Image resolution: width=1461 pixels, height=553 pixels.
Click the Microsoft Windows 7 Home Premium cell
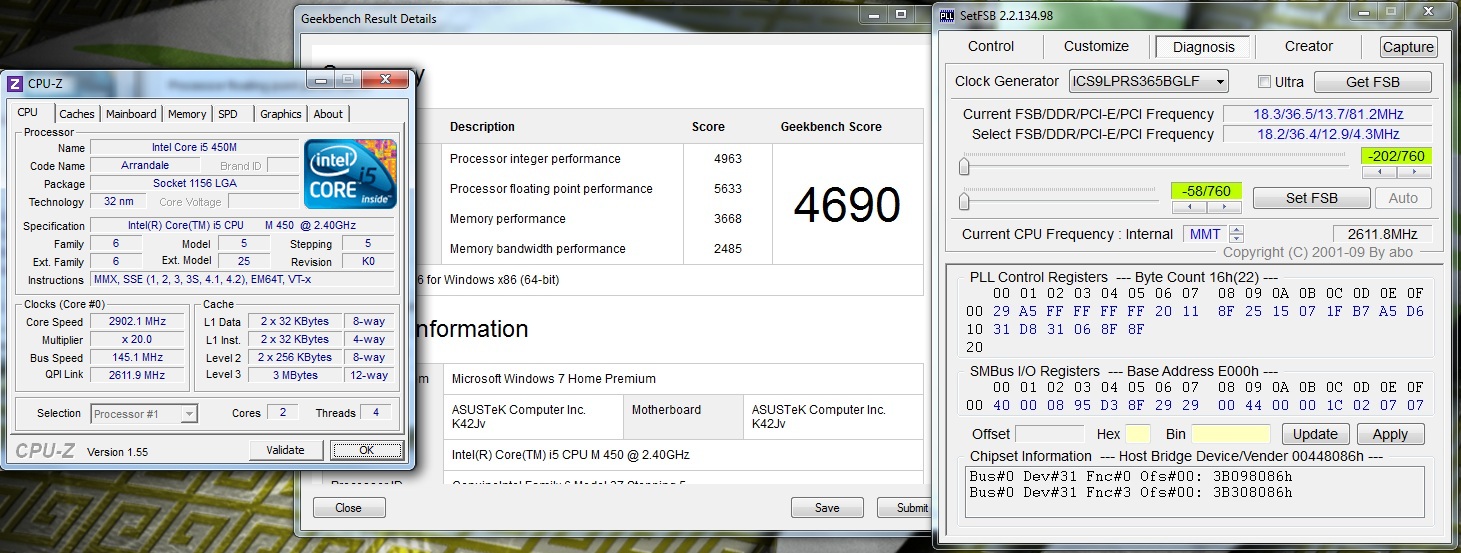pyautogui.click(x=683, y=379)
